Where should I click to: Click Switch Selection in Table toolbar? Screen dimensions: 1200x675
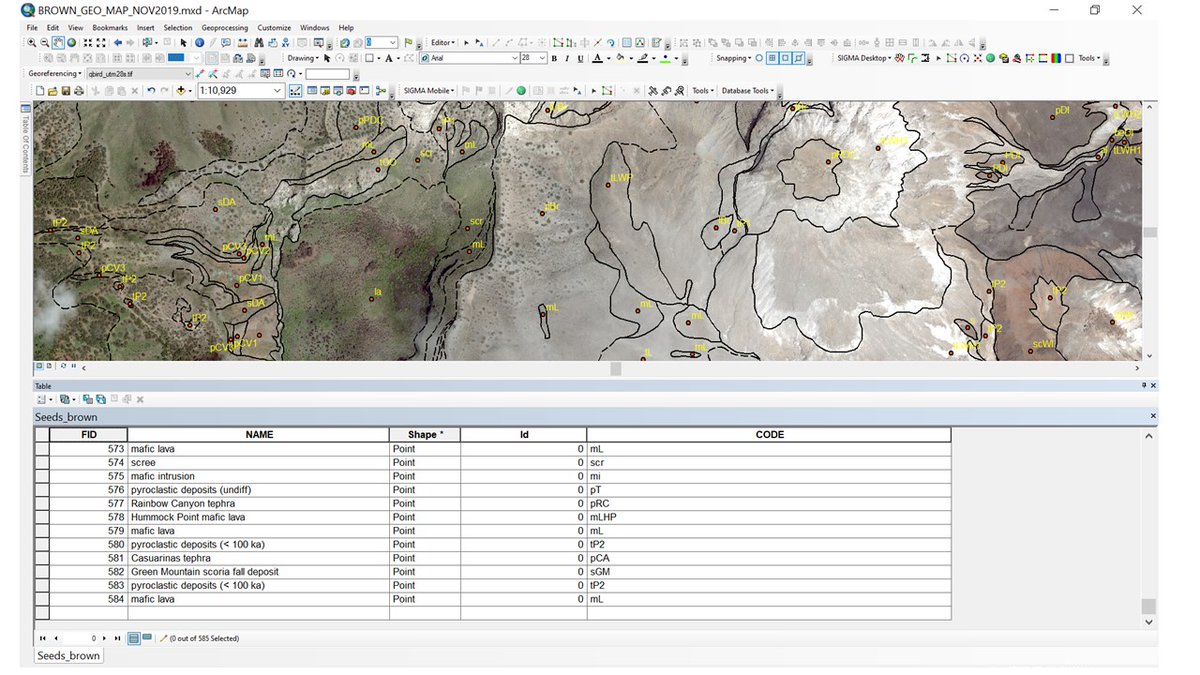[101, 399]
